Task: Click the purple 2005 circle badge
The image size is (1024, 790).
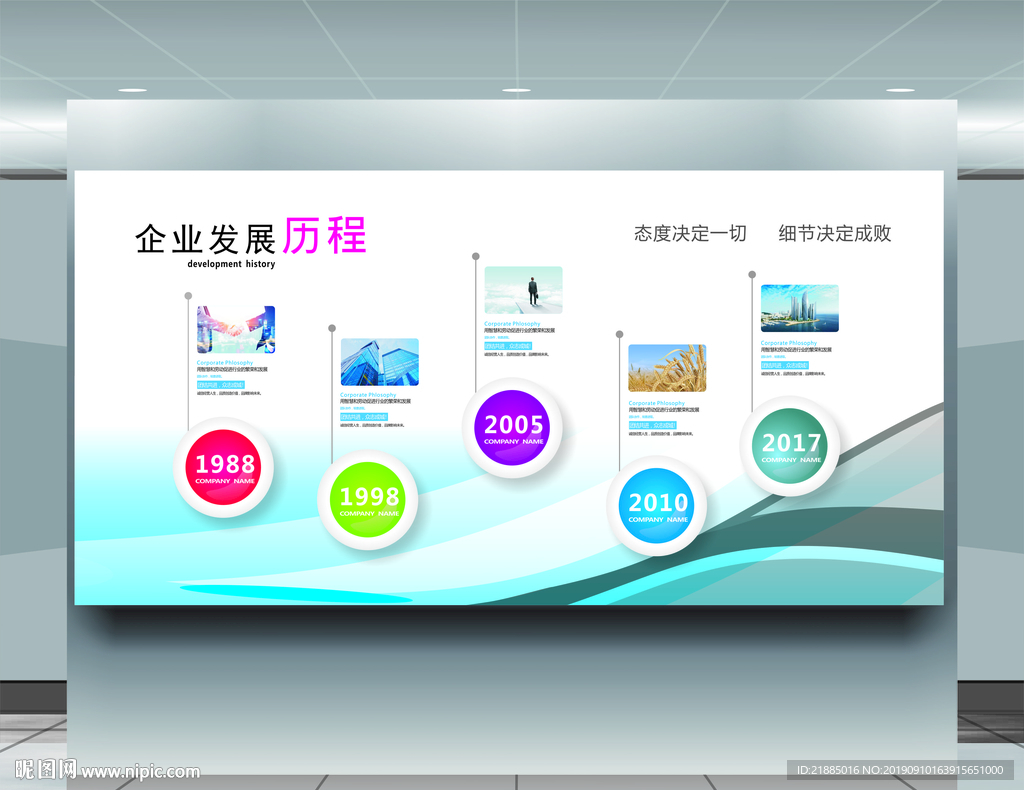Action: click(x=513, y=428)
